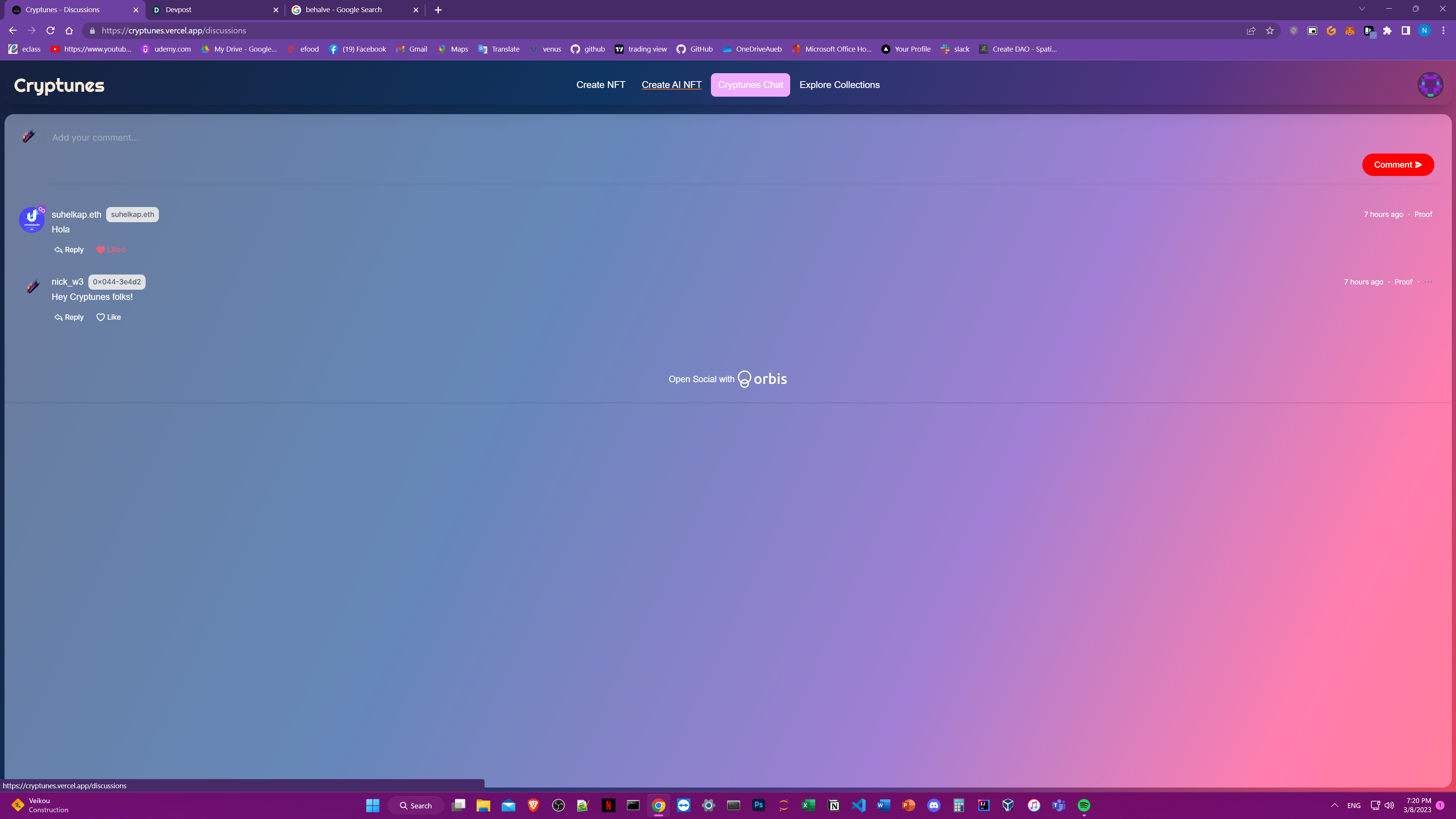
Task: Bookmark this page with the star icon
Action: point(1270,30)
